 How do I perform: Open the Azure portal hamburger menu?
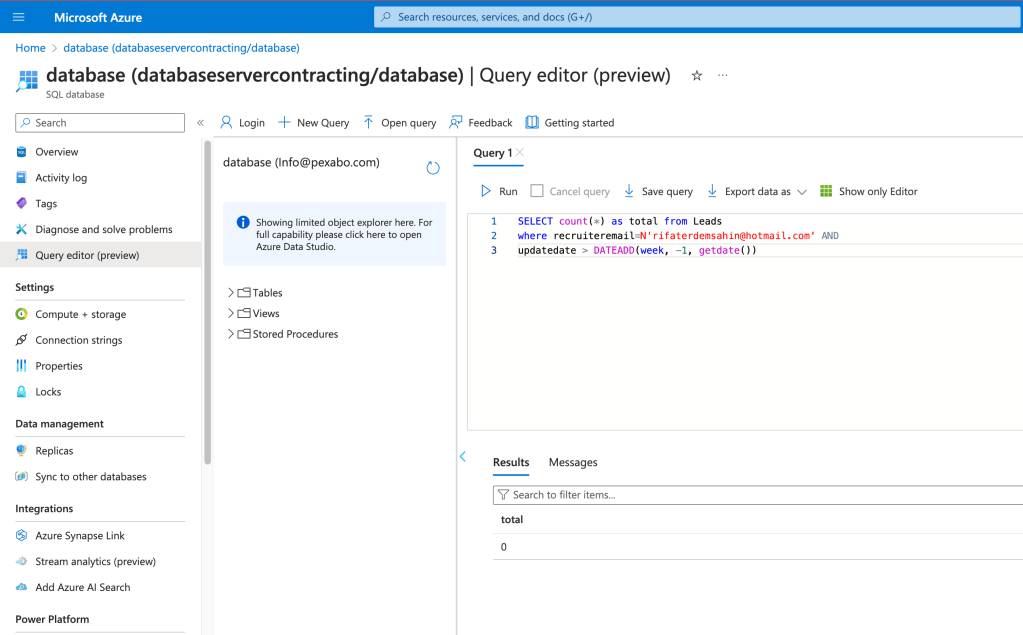(18, 17)
